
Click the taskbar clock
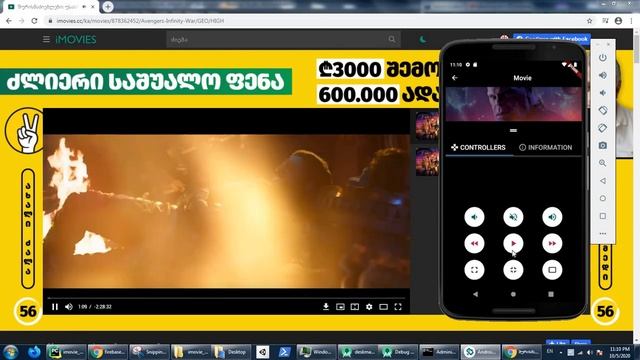click(x=620, y=352)
